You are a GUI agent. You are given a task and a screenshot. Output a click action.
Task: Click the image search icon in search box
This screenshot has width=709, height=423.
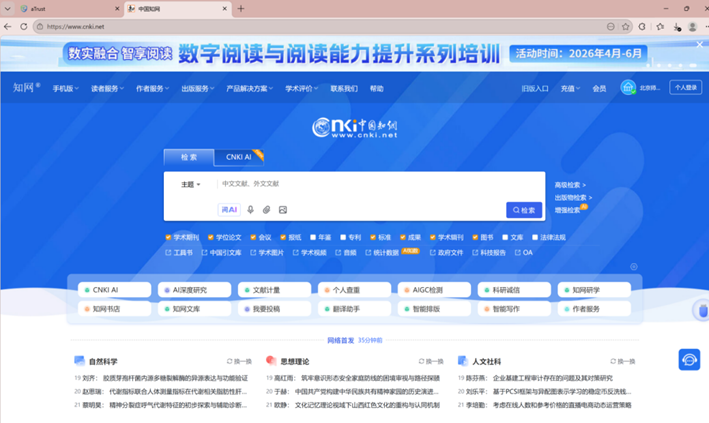point(283,210)
